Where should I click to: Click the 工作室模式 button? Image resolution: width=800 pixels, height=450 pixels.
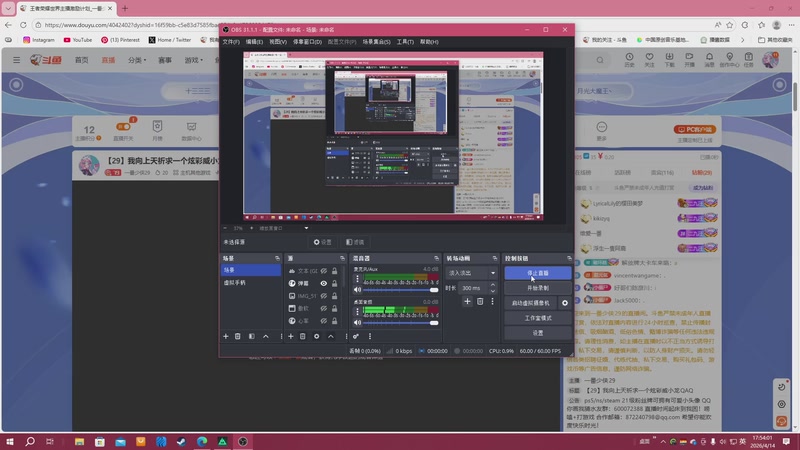[x=538, y=318]
